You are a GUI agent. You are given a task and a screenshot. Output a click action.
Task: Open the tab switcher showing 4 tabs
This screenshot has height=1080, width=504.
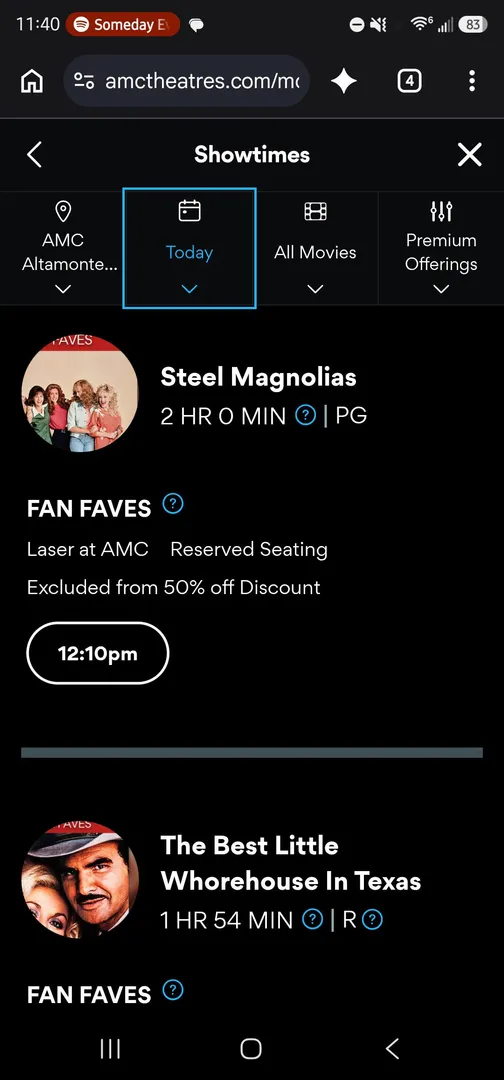409,81
